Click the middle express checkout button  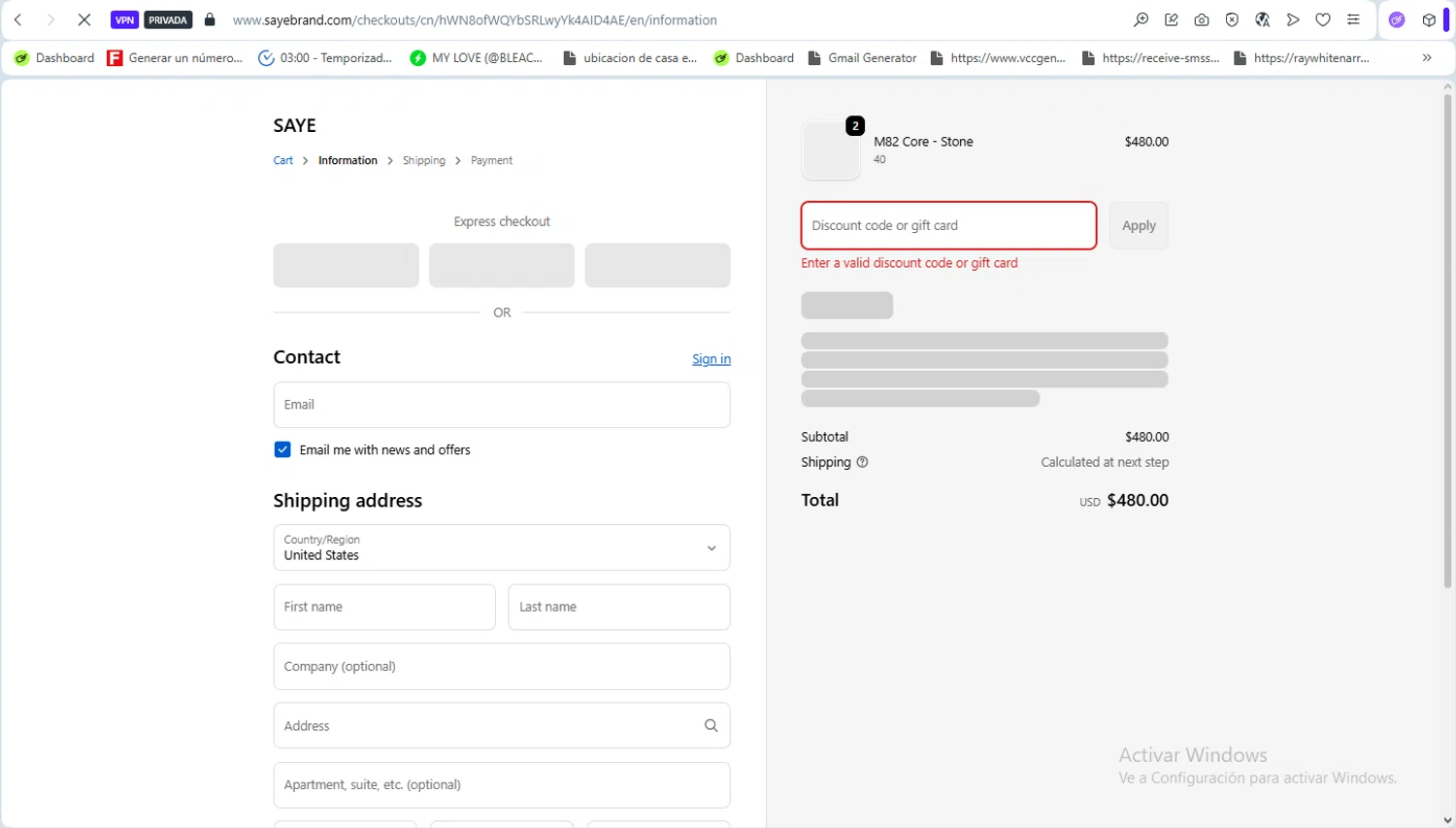point(502,265)
